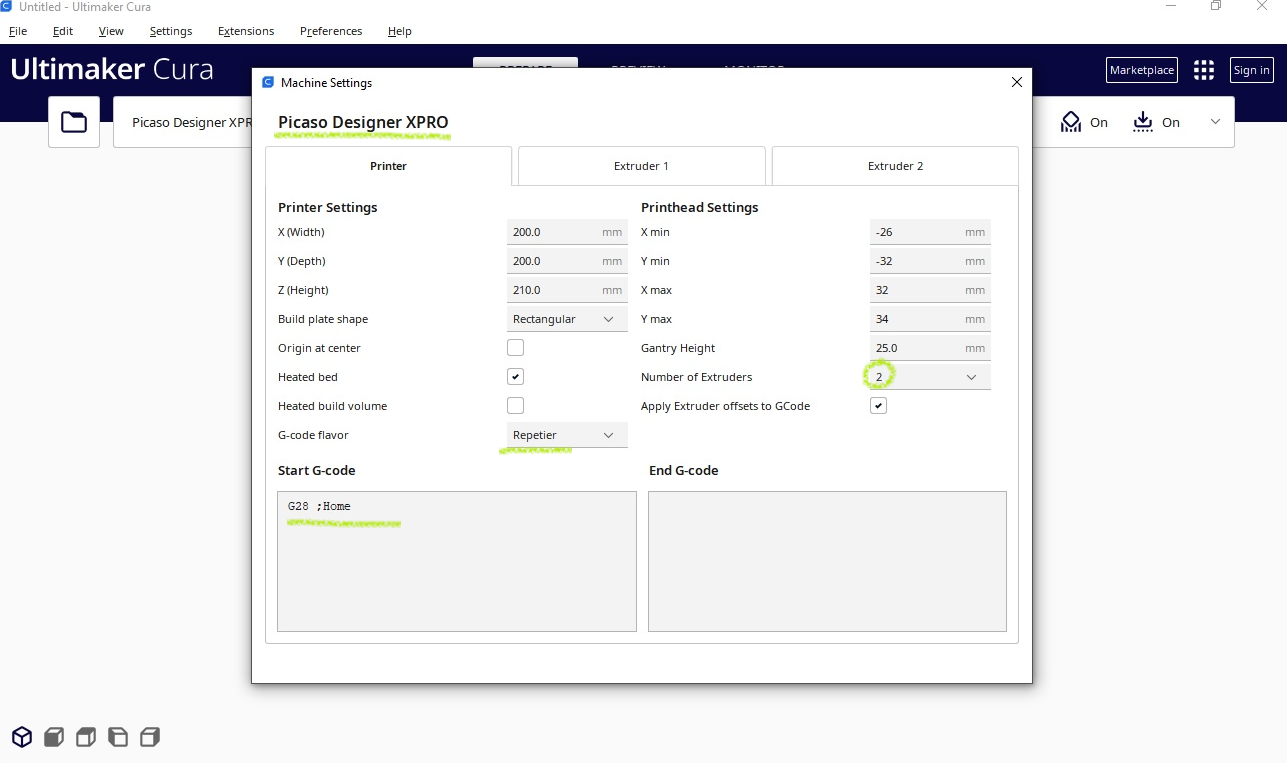Open the Edit menu
This screenshot has height=763, width=1287.
[63, 31]
